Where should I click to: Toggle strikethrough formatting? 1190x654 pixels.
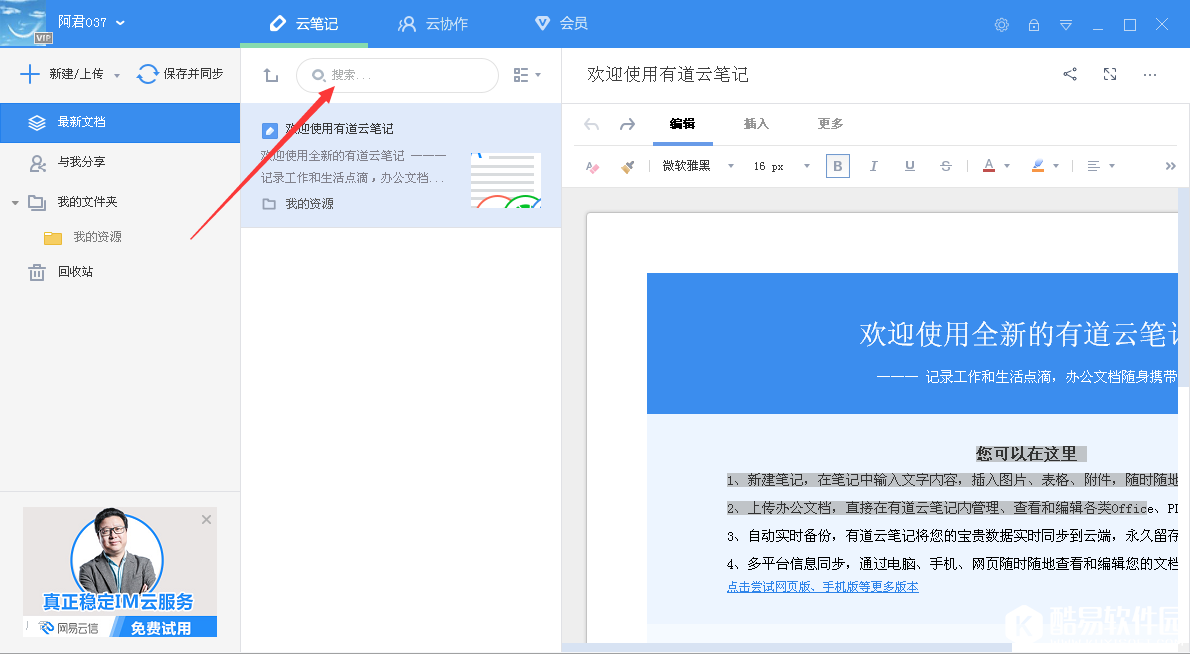945,166
